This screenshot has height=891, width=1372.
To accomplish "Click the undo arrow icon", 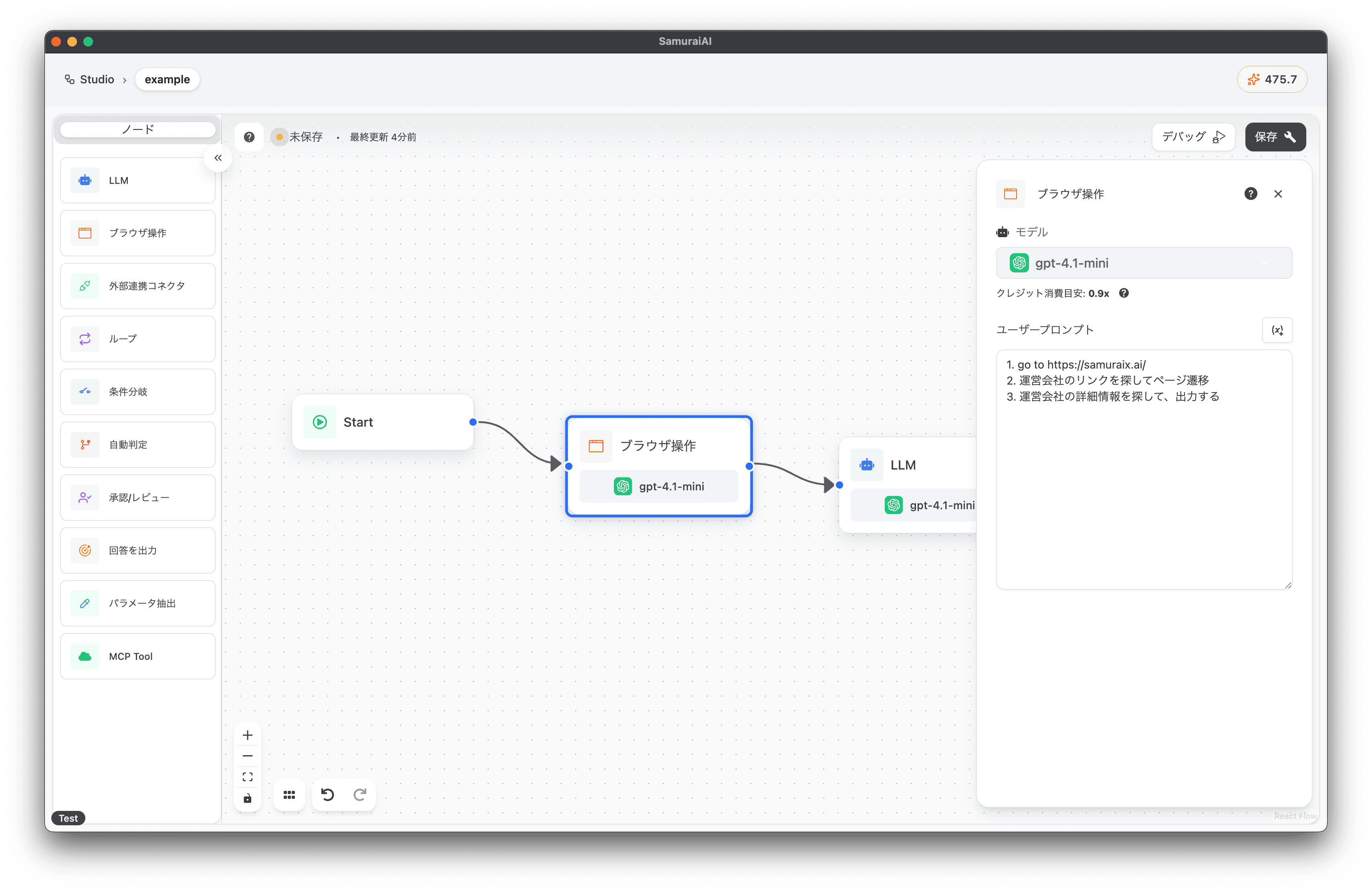I will [x=327, y=795].
